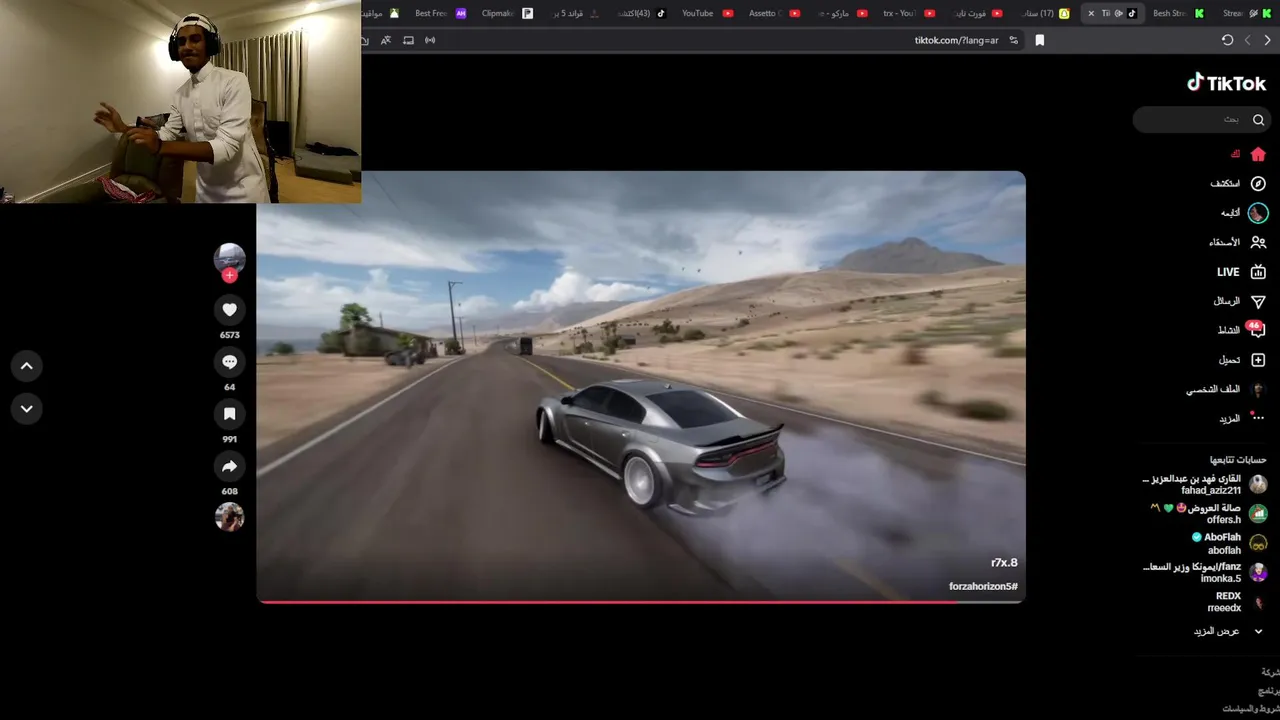The height and width of the screenshot is (720, 1280).
Task: Click the cast/broadcast icon in browser toolbar
Action: 430,40
